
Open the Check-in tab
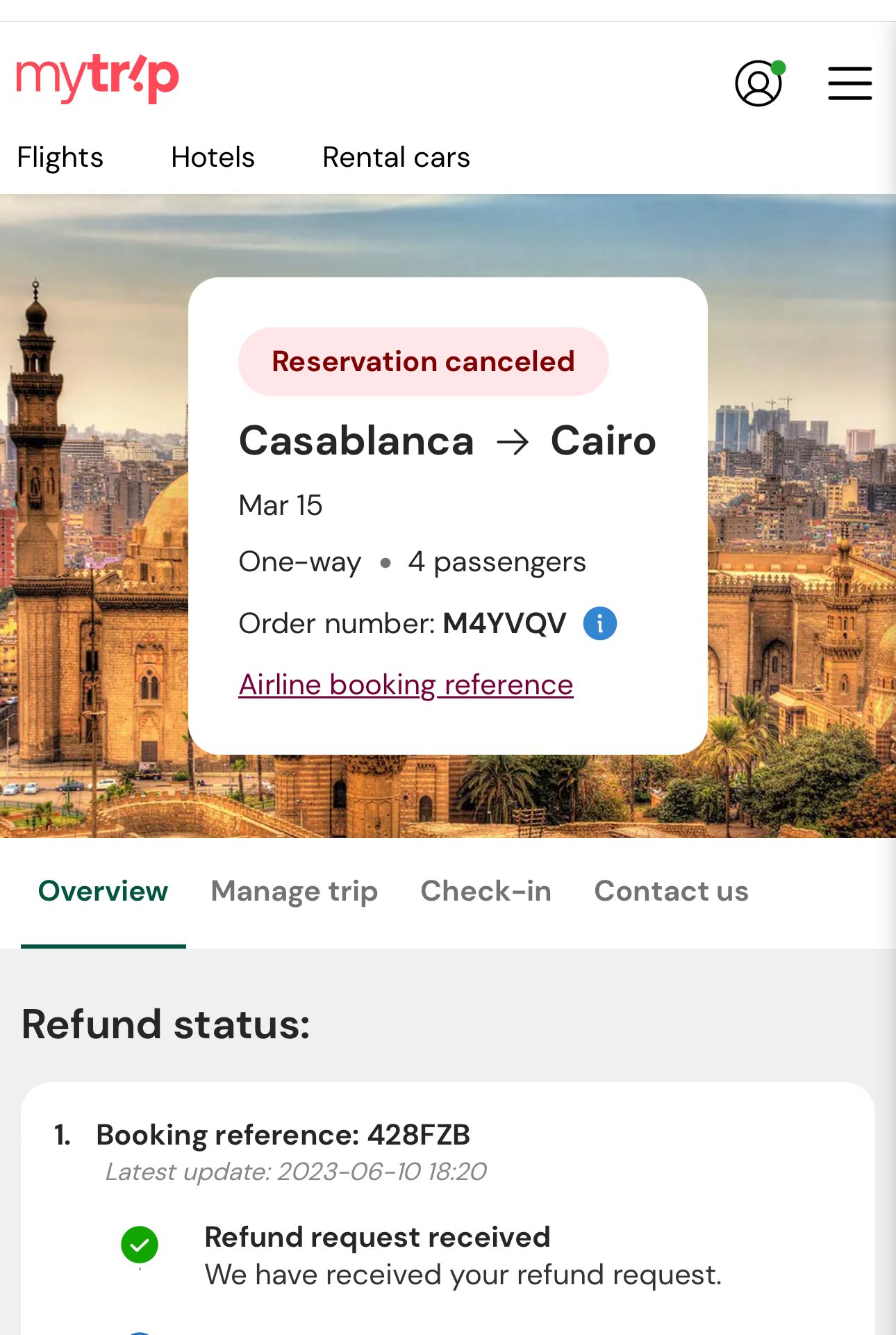486,891
